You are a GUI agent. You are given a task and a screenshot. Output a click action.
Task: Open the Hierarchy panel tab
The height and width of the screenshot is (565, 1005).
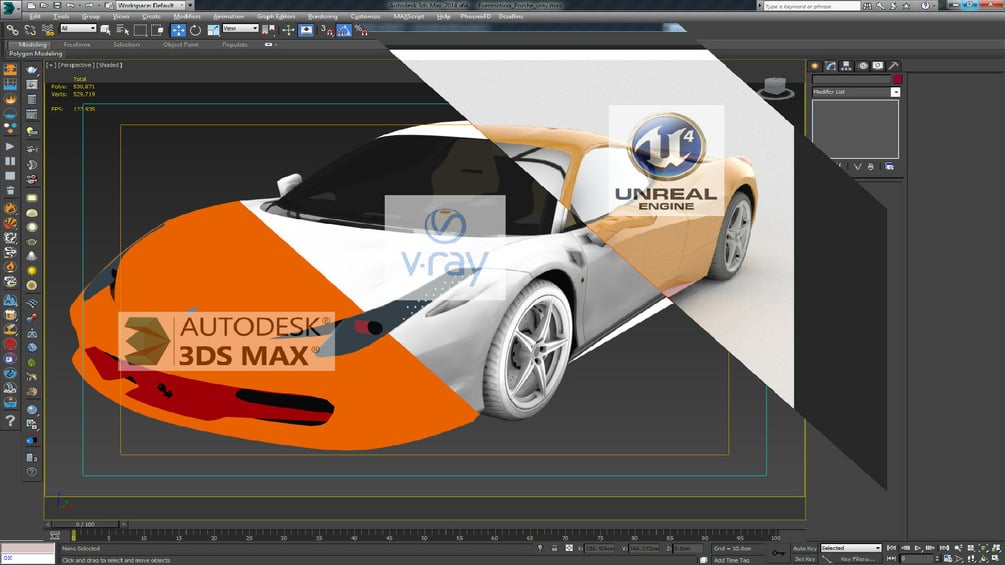pyautogui.click(x=847, y=66)
